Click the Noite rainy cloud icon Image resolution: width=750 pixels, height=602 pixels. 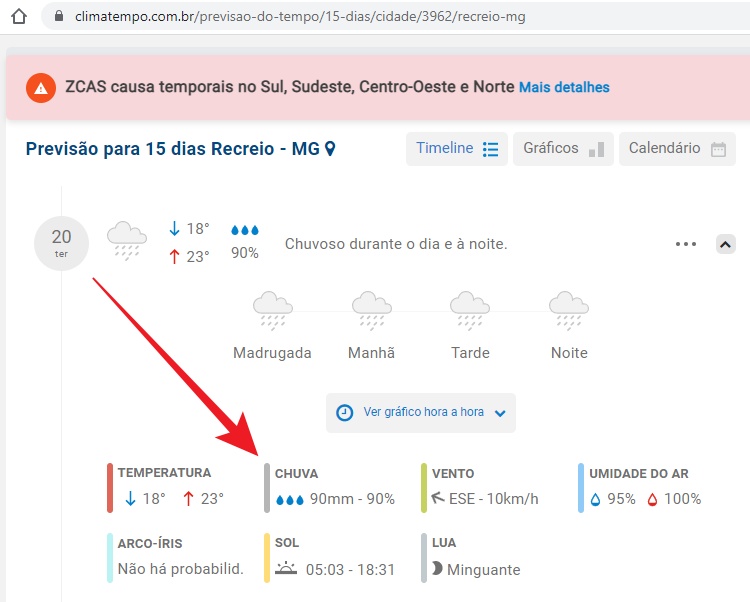[568, 310]
